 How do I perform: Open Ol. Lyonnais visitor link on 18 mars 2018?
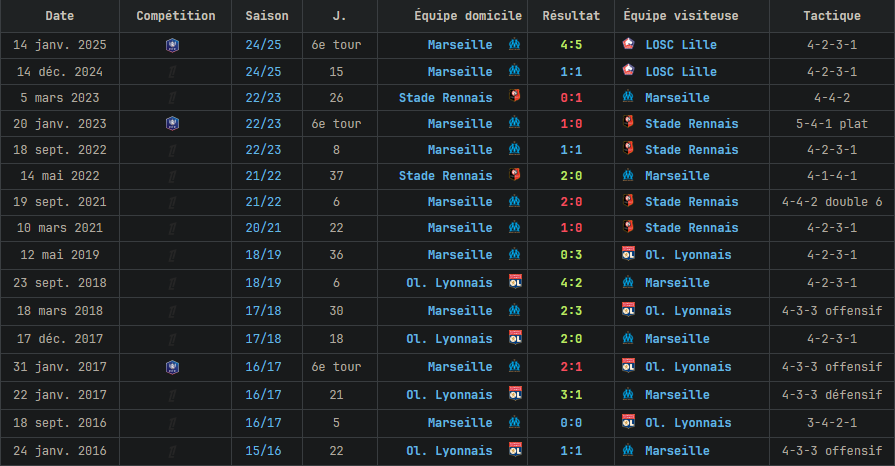click(688, 311)
